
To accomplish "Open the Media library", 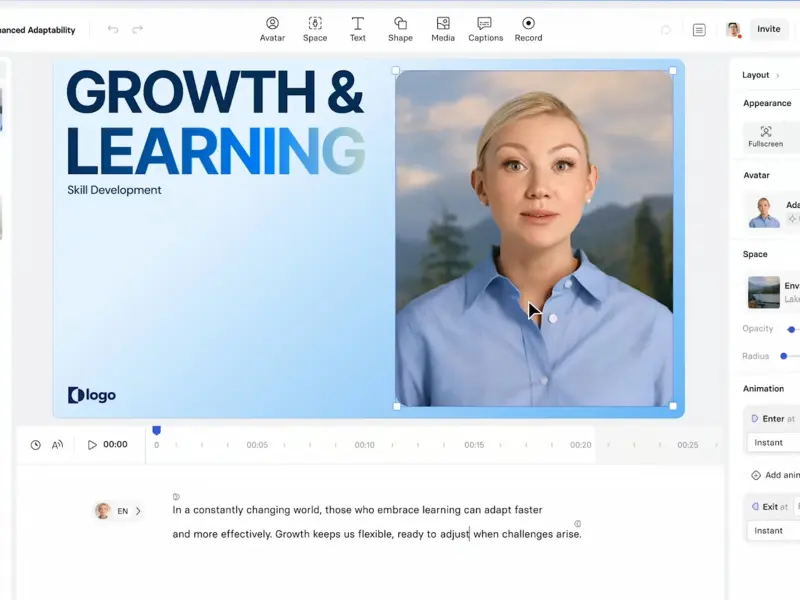I will point(443,30).
